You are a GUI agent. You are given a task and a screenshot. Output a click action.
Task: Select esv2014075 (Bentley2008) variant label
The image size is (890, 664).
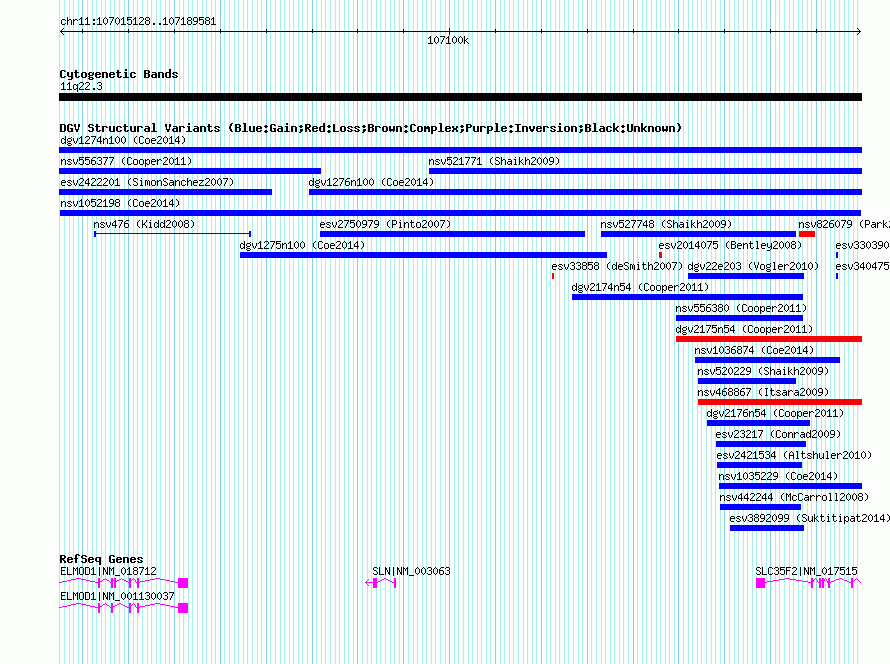pyautogui.click(x=730, y=245)
